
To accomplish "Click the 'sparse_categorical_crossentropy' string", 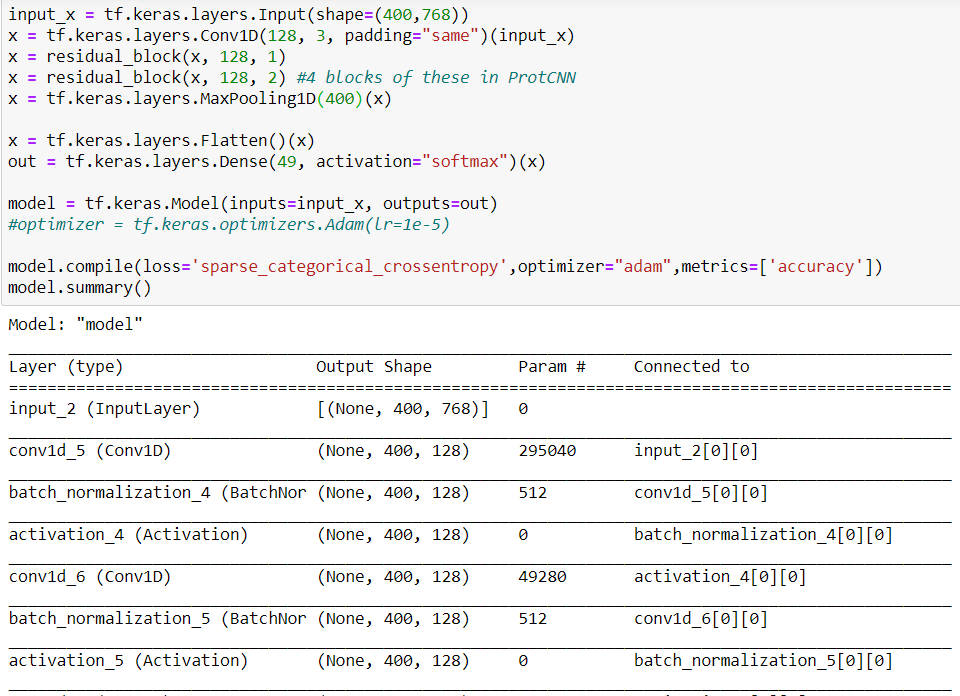I will [x=349, y=267].
